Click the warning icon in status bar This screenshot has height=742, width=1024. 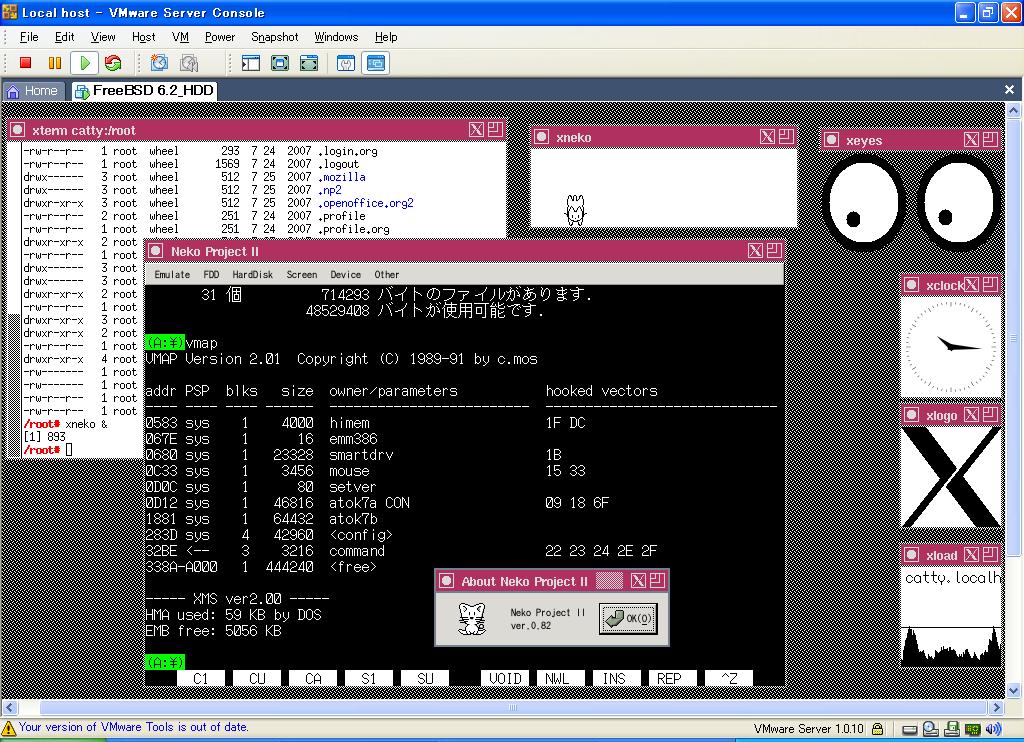pos(8,728)
